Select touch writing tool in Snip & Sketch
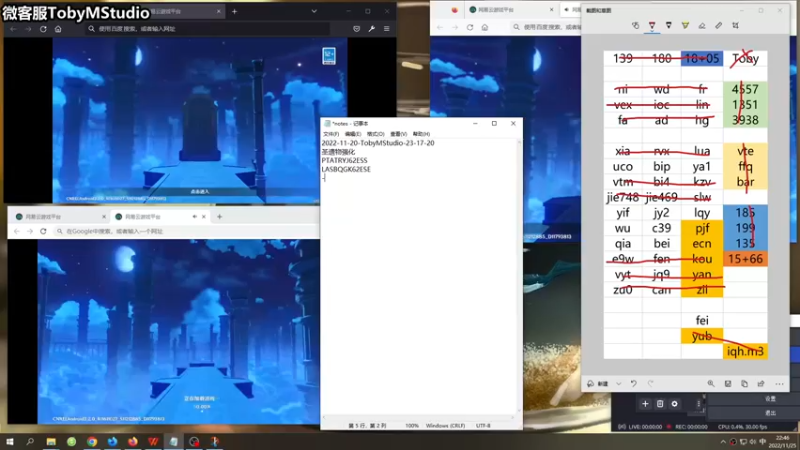800x450 pixels. tap(635, 25)
